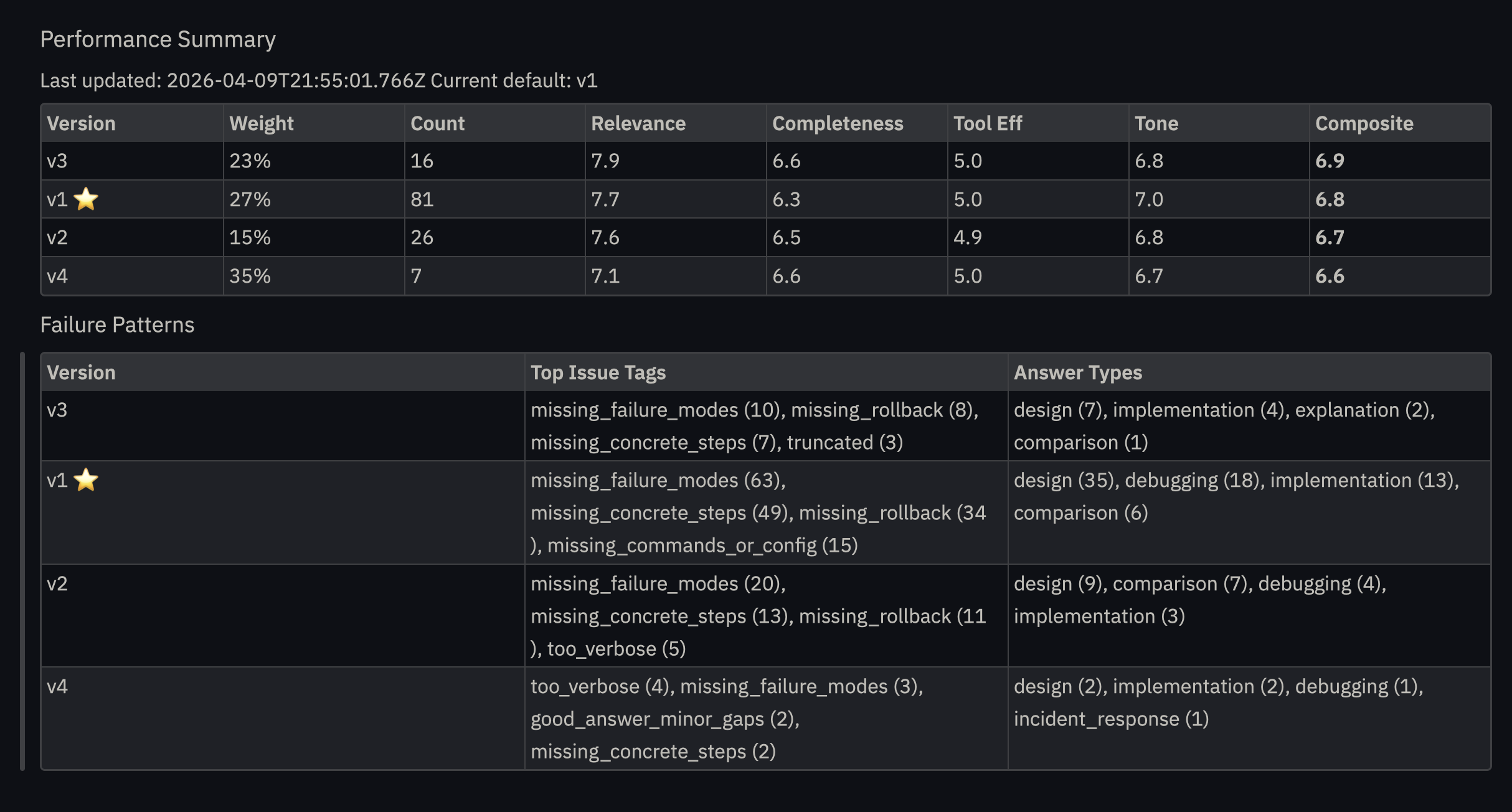Click the v1 count value 81

[422, 199]
